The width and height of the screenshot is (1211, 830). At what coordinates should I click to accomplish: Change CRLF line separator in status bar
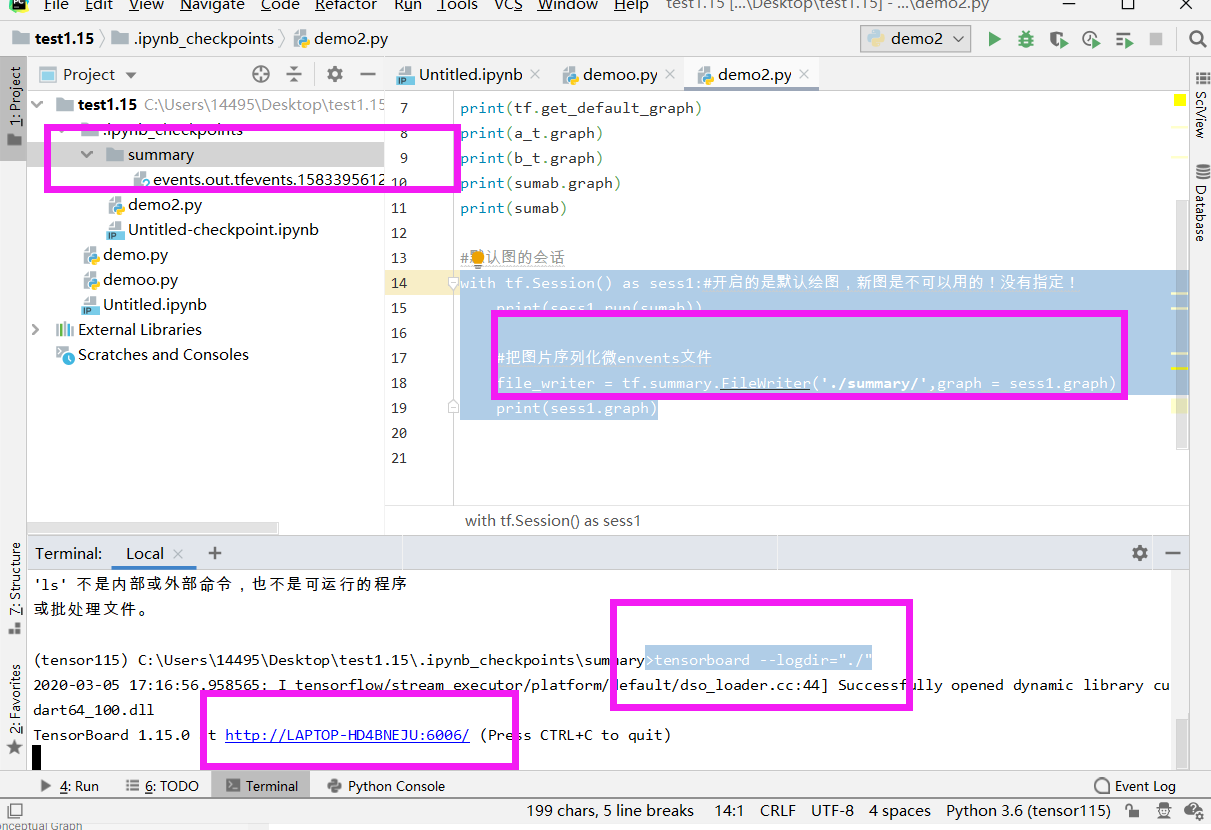[x=778, y=811]
